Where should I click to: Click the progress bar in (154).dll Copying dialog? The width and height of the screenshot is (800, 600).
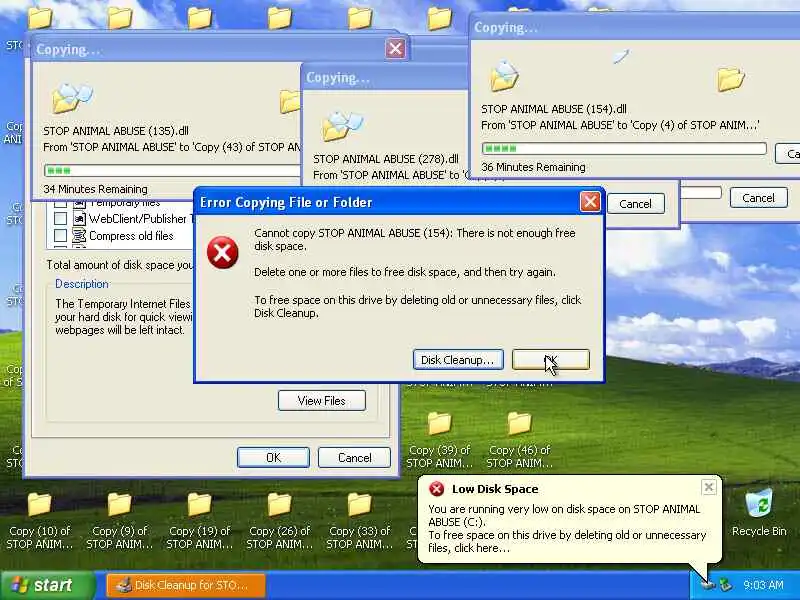click(624, 148)
